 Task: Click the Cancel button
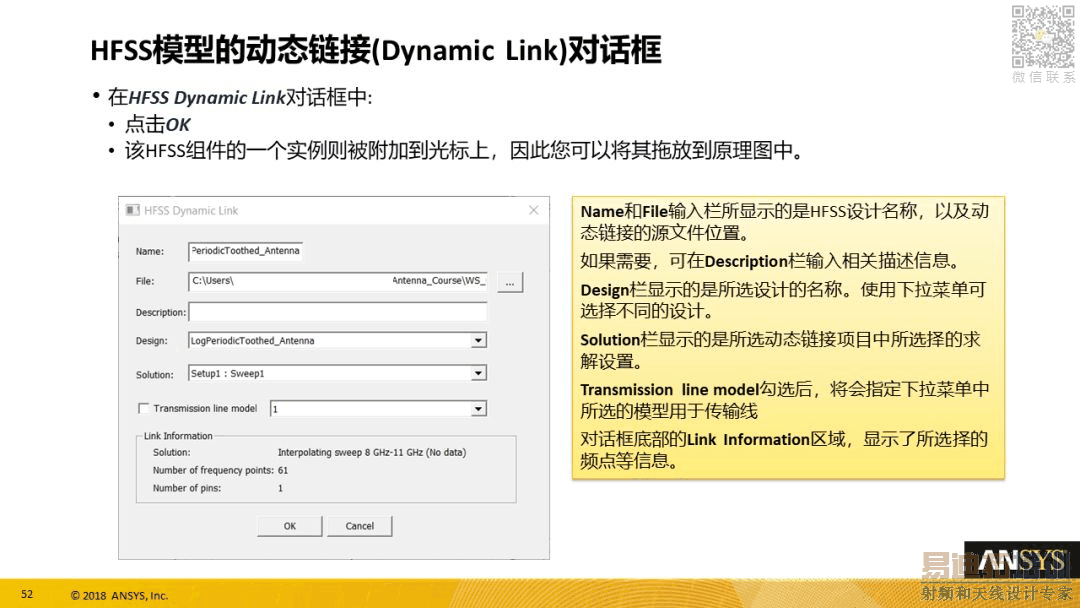[x=360, y=526]
